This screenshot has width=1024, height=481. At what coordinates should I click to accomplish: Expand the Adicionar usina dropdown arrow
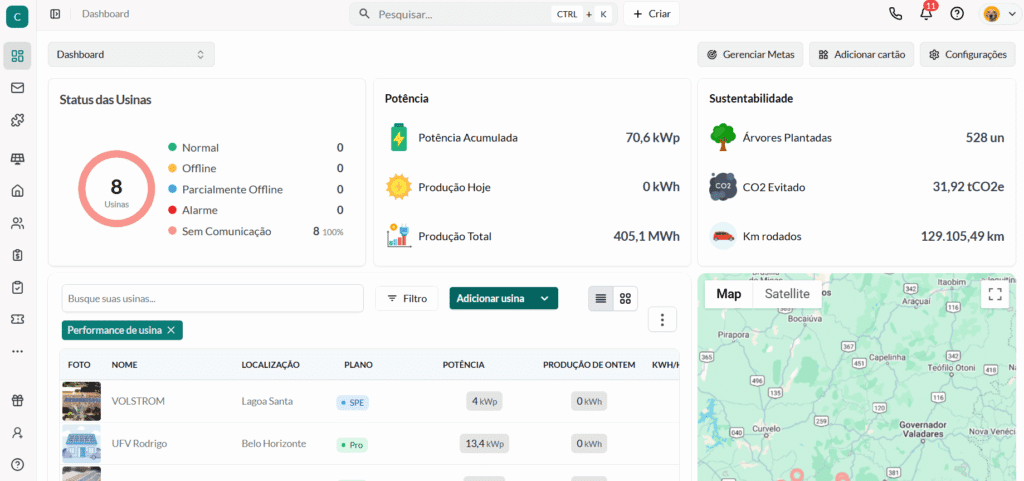[544, 298]
